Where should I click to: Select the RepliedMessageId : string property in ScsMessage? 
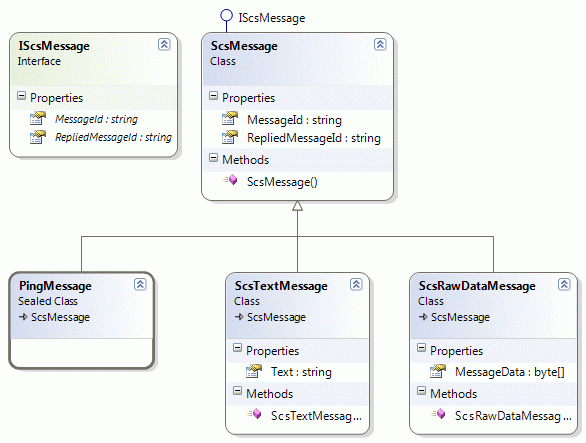314,138
